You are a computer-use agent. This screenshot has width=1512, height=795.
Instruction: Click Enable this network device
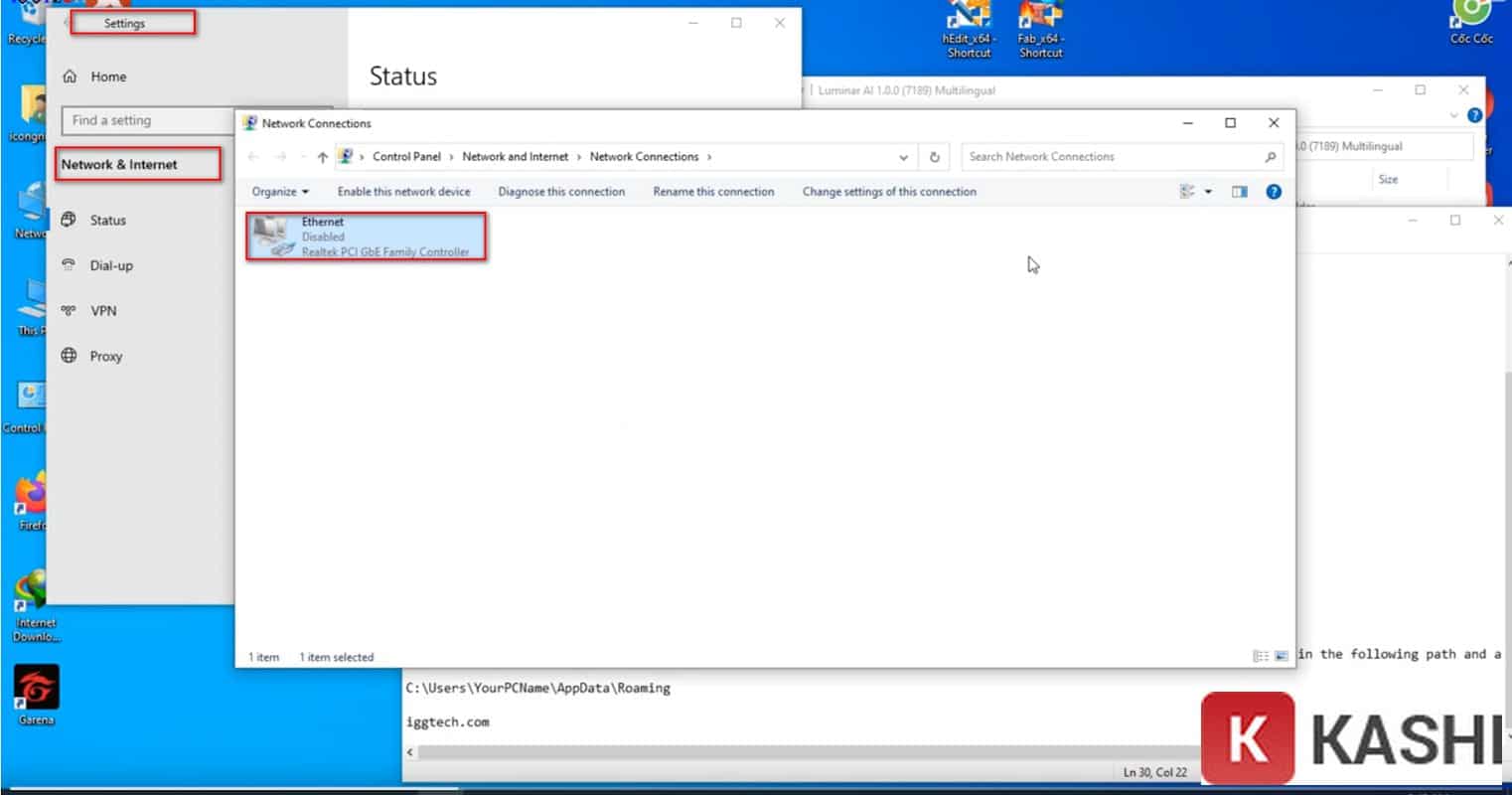[403, 192]
